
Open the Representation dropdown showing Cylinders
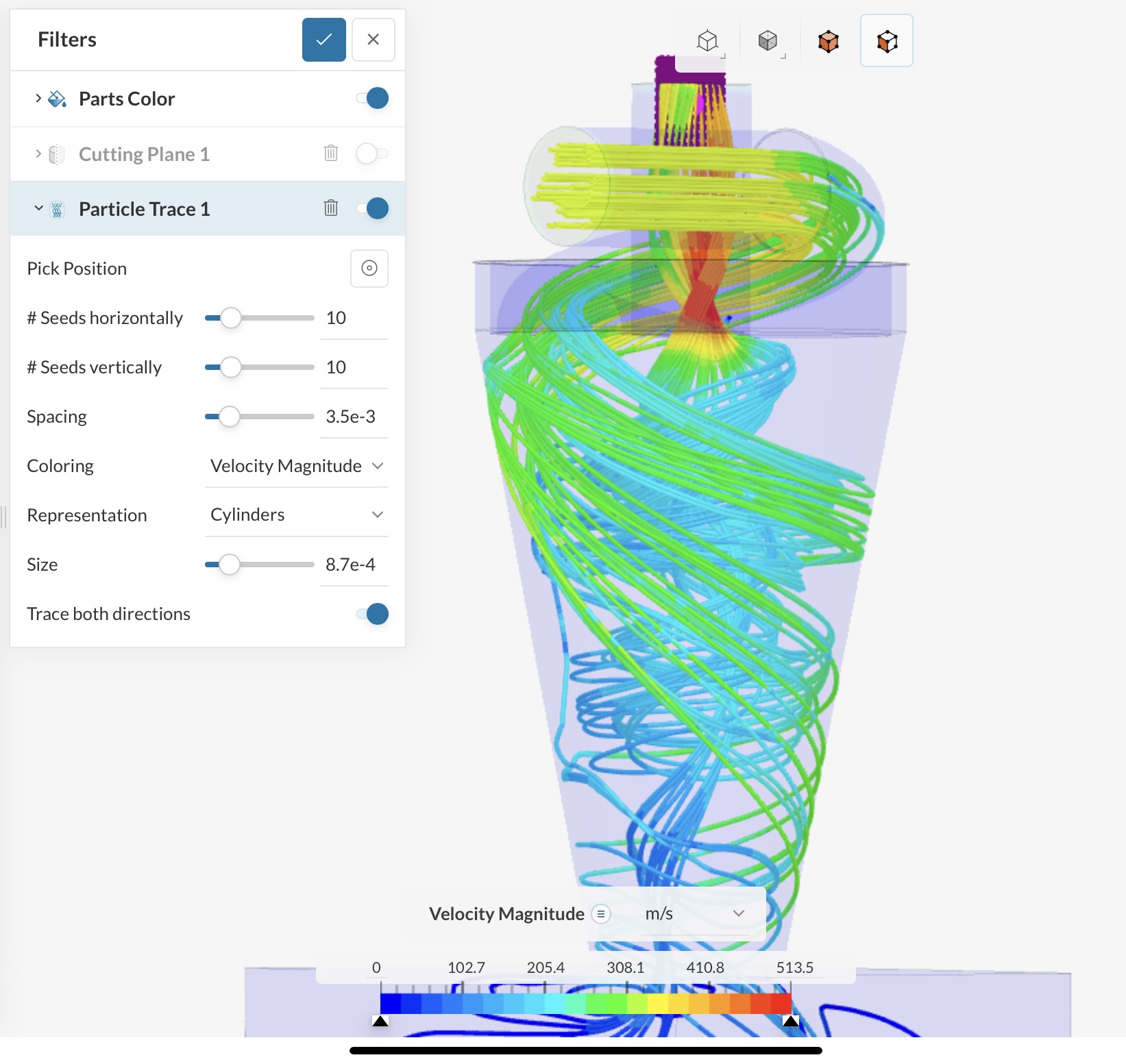tap(297, 515)
